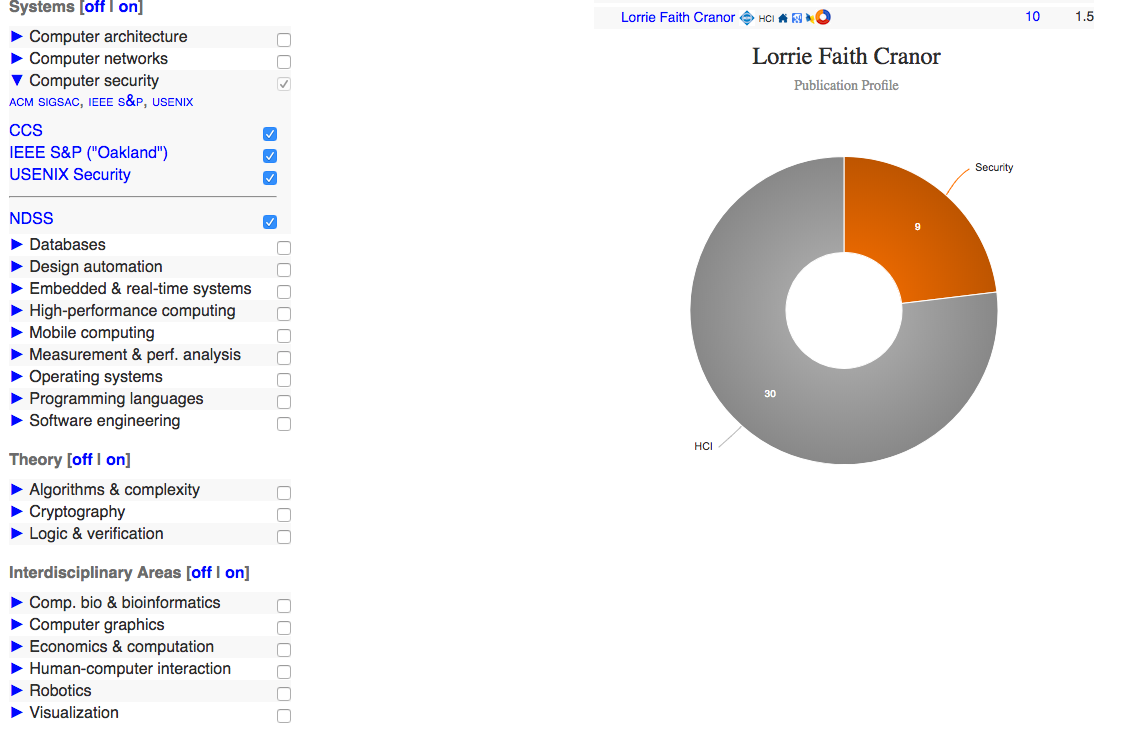Screen dimensions: 1140x739
Task: Open Cranor's home page via house icon
Action: pos(783,17)
